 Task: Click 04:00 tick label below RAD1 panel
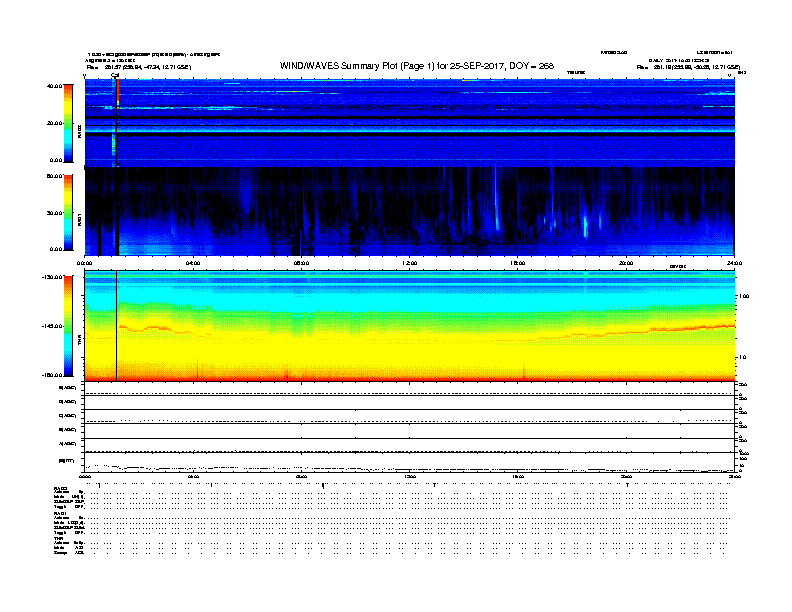[193, 263]
